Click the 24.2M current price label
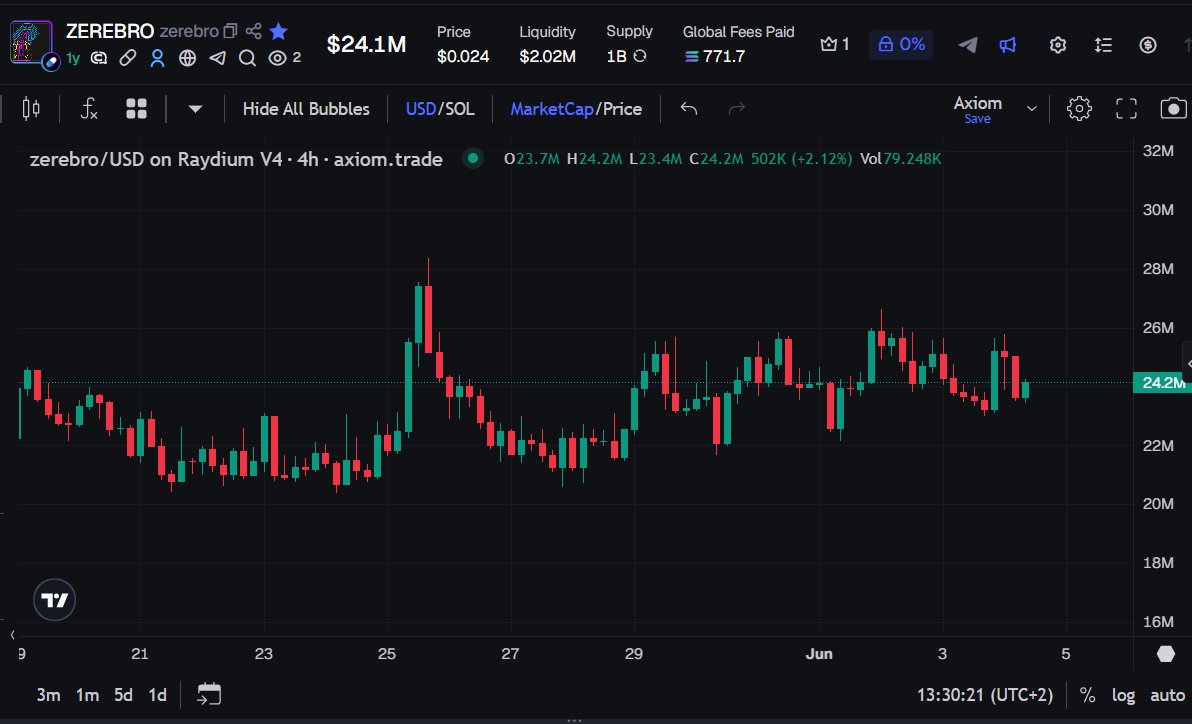1192x724 pixels. tap(1162, 382)
